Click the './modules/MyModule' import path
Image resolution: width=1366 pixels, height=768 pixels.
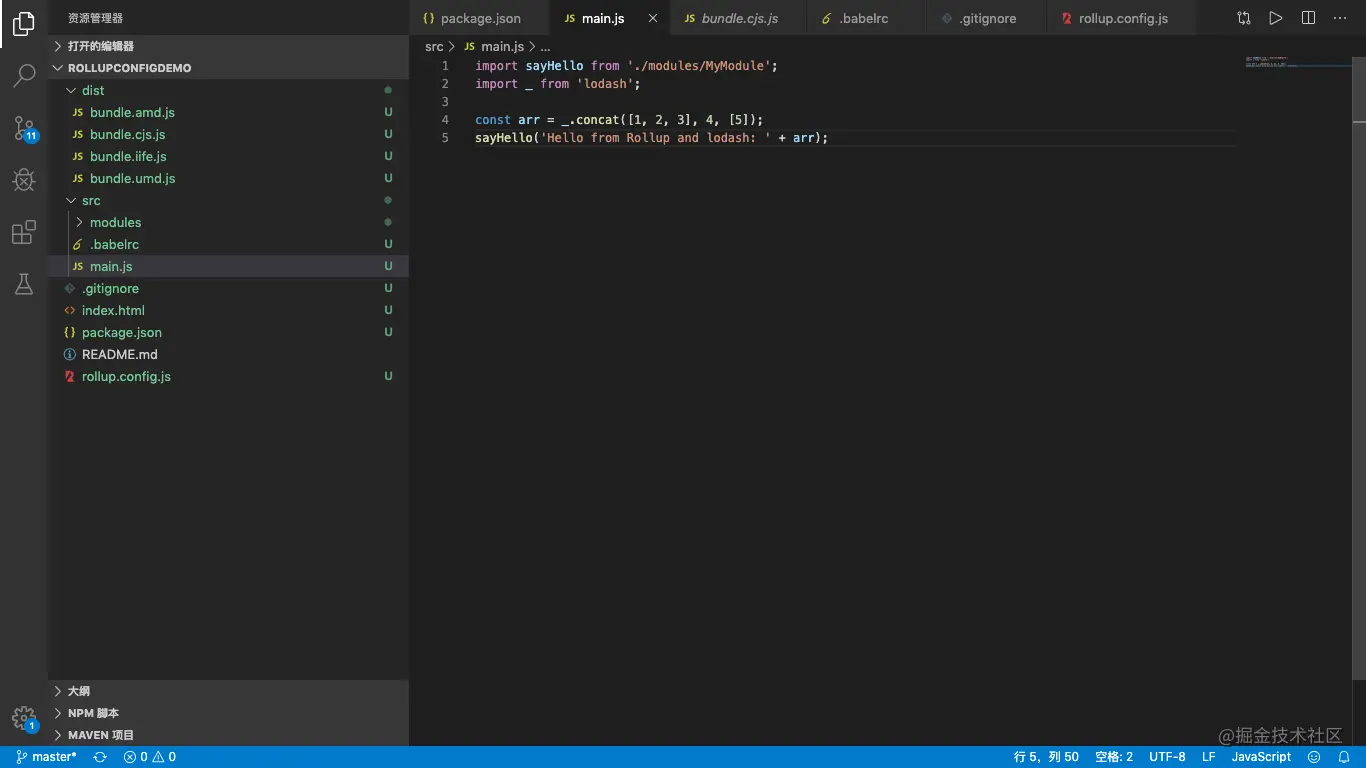[699, 66]
